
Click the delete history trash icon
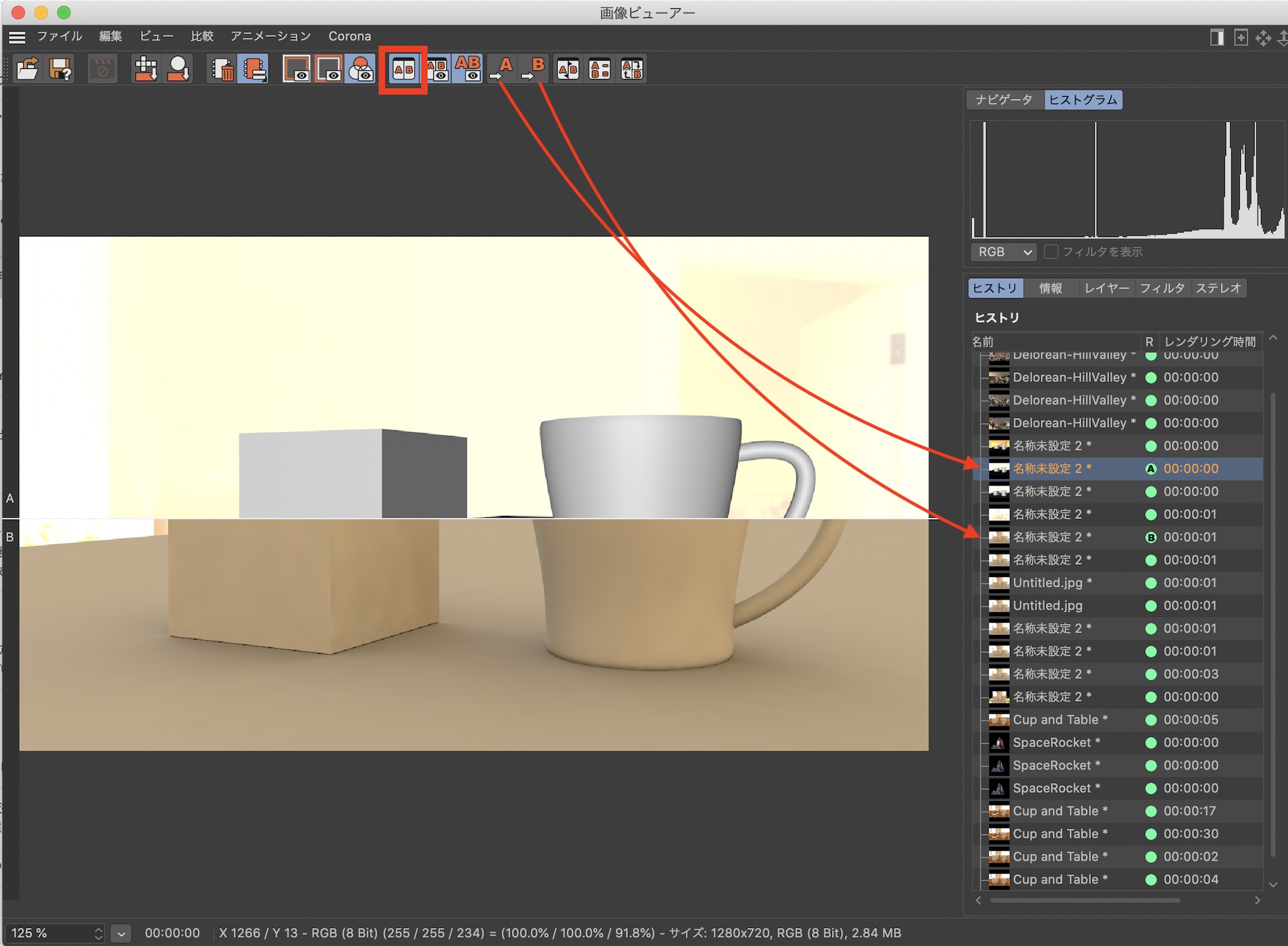click(x=223, y=69)
